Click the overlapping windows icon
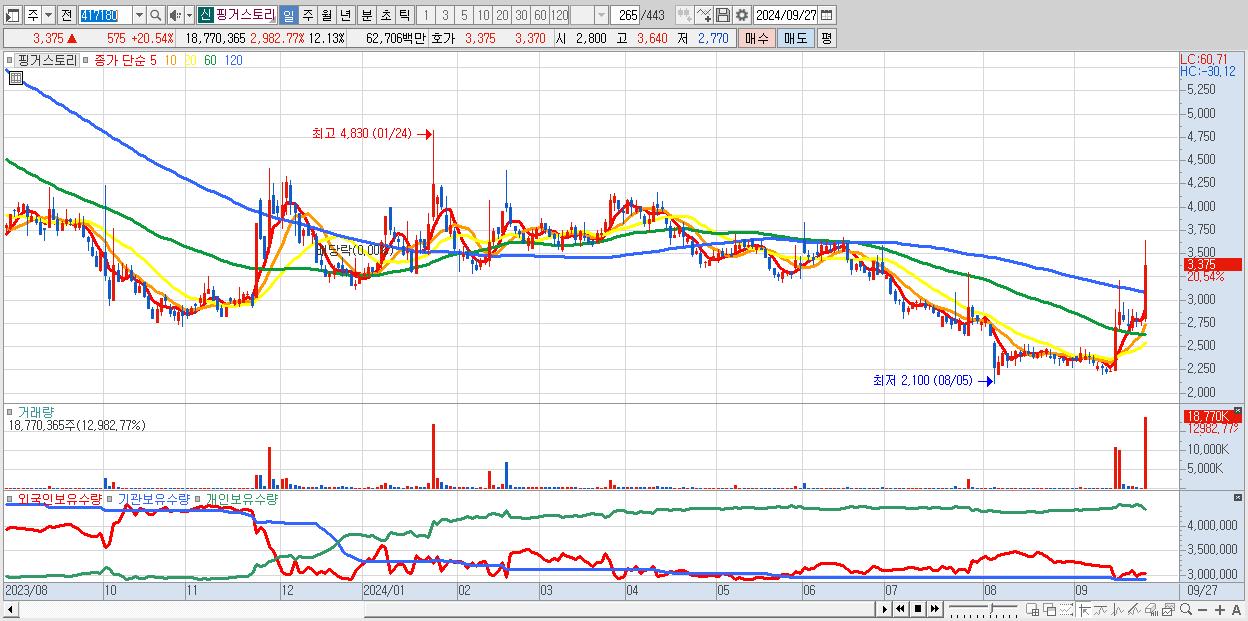The width and height of the screenshot is (1248, 621). 1050,609
